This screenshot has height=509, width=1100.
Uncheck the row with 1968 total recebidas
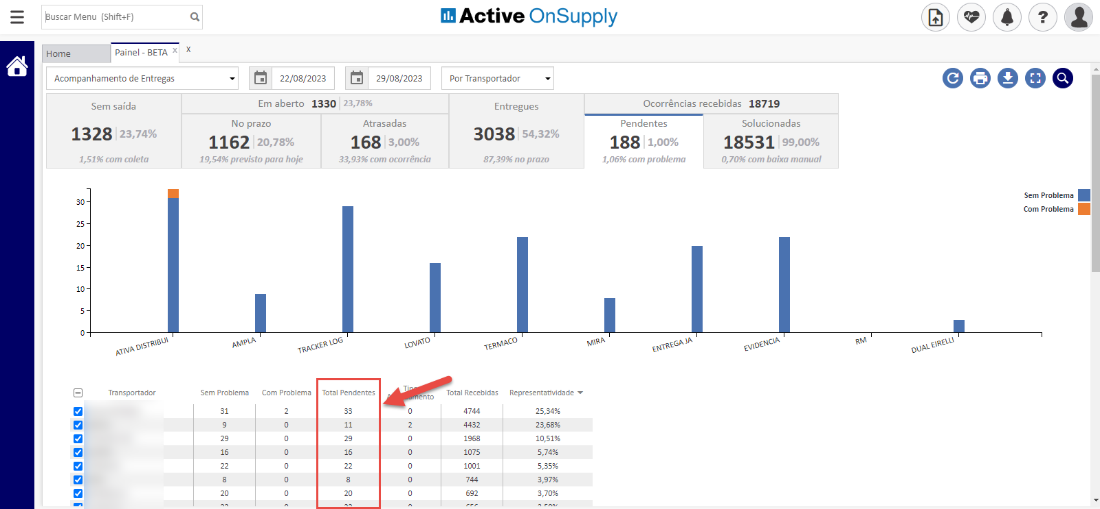pyautogui.click(x=78, y=439)
